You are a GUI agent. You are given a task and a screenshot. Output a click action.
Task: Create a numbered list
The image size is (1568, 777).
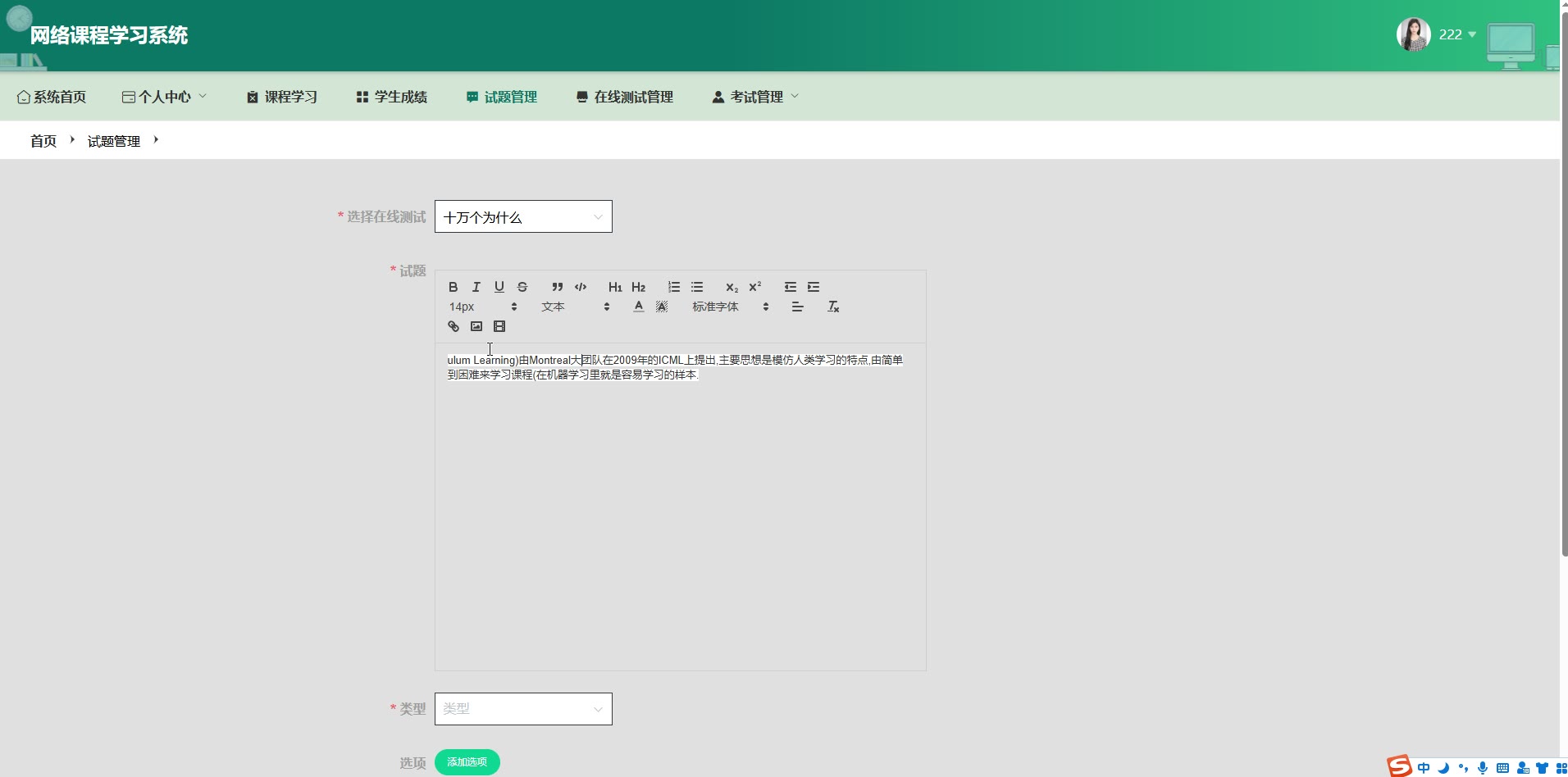(674, 287)
